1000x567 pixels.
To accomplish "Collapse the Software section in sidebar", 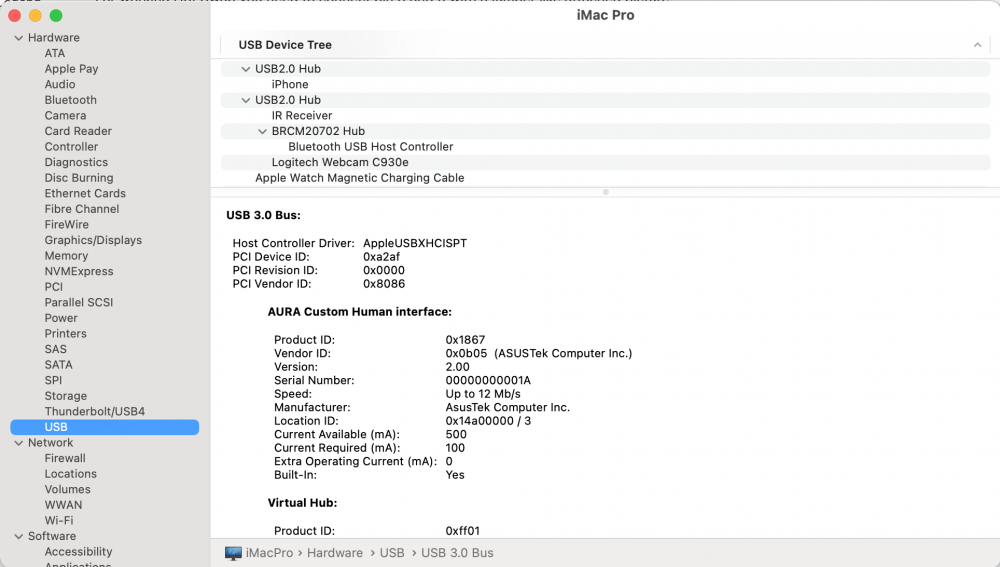I will (18, 537).
